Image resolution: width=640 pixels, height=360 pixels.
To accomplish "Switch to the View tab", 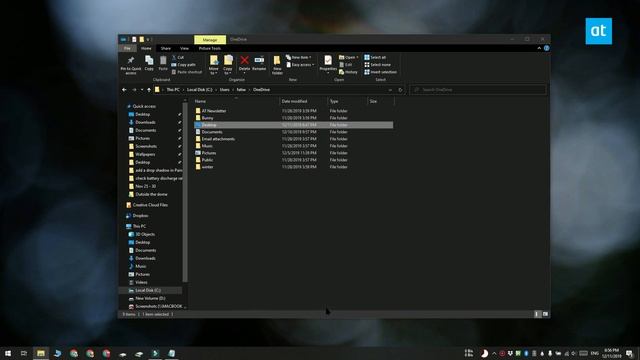I will click(184, 48).
